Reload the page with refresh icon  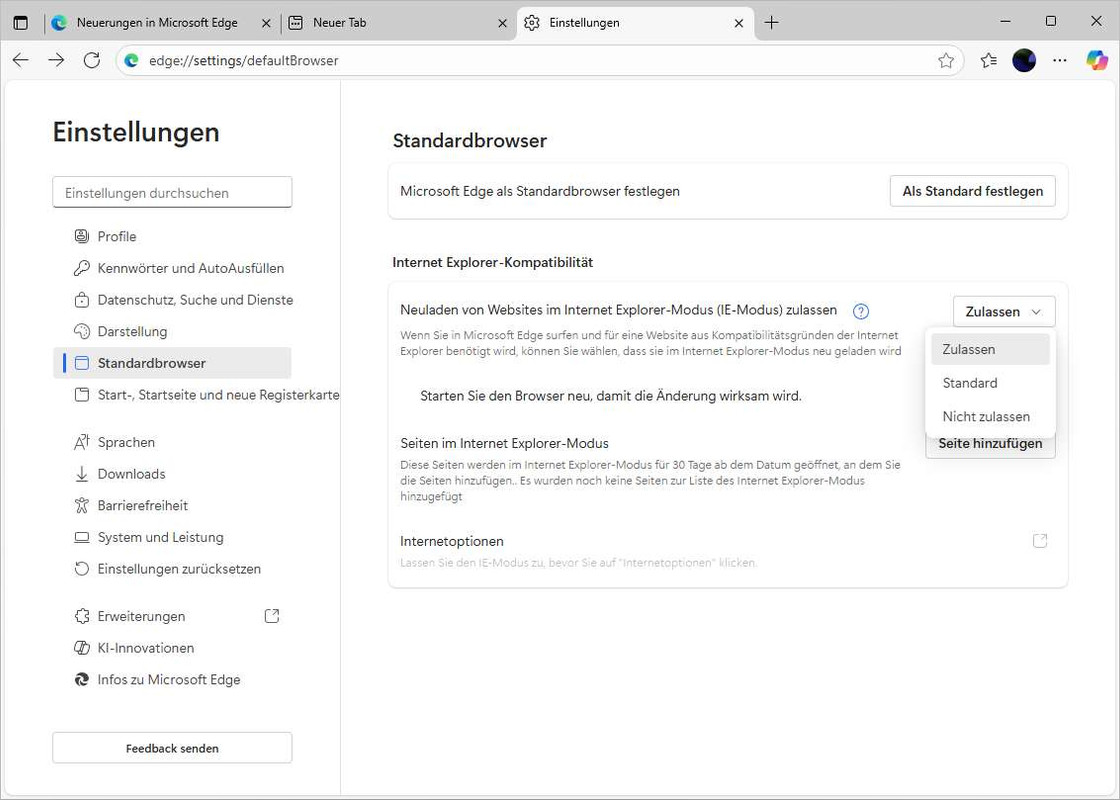coord(91,60)
